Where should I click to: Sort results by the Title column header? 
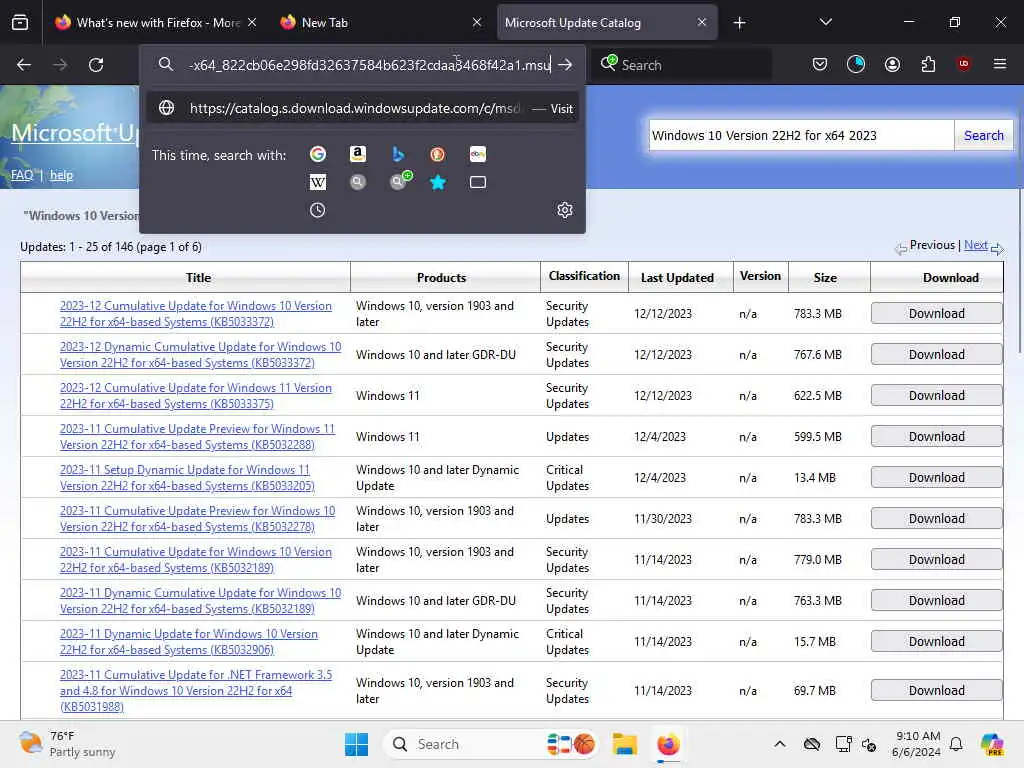tap(199, 278)
